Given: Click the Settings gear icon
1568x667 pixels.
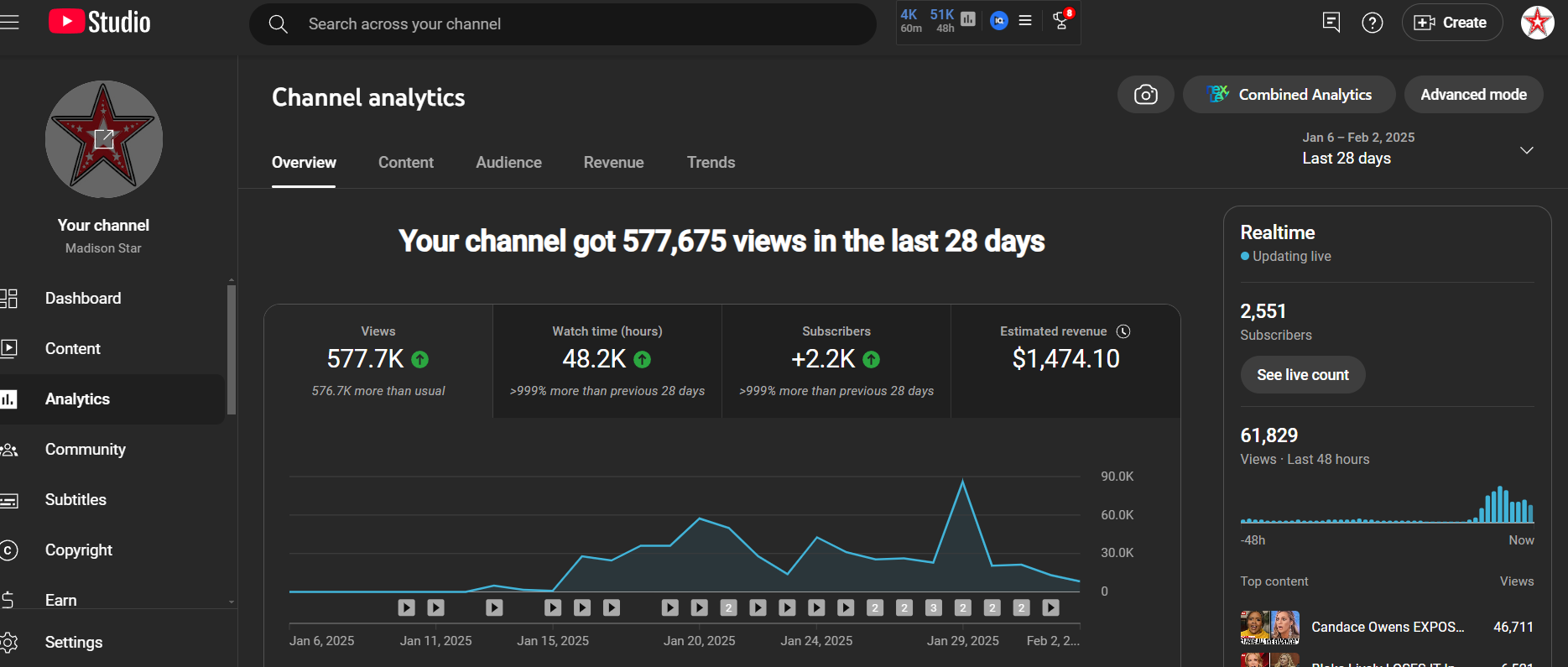Looking at the screenshot, I should [x=8, y=643].
